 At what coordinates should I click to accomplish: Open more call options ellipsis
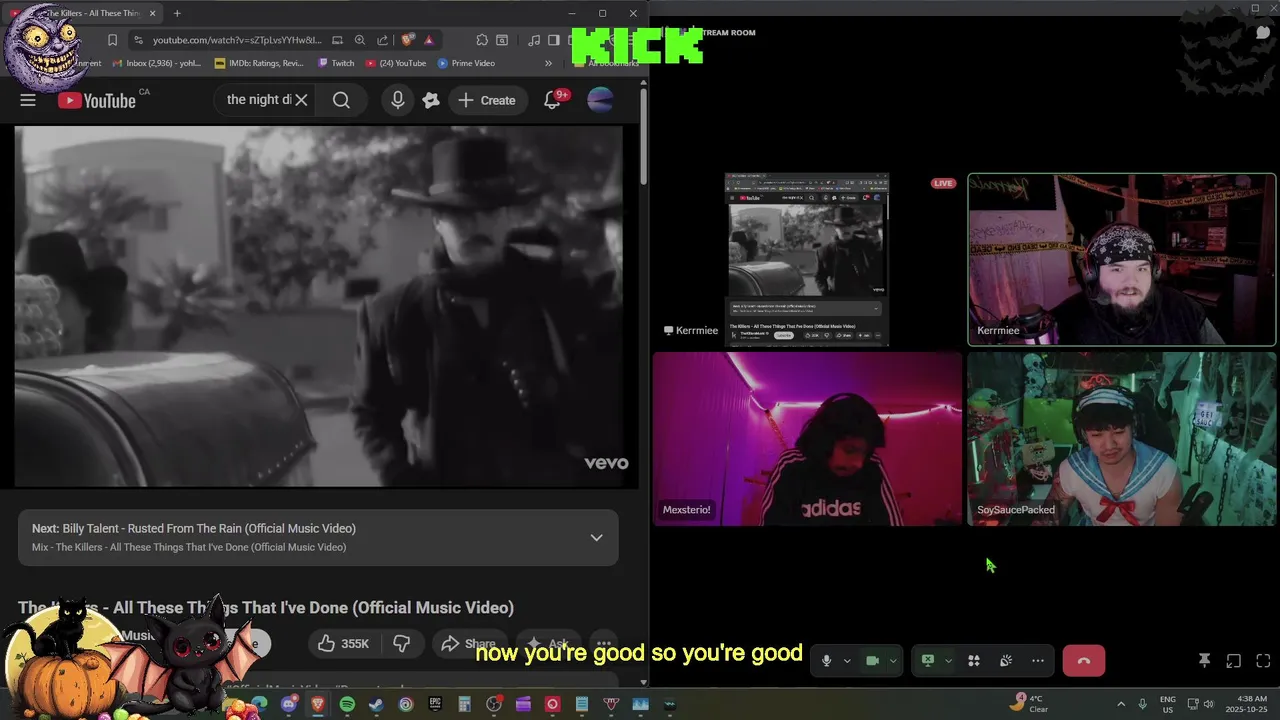1038,661
